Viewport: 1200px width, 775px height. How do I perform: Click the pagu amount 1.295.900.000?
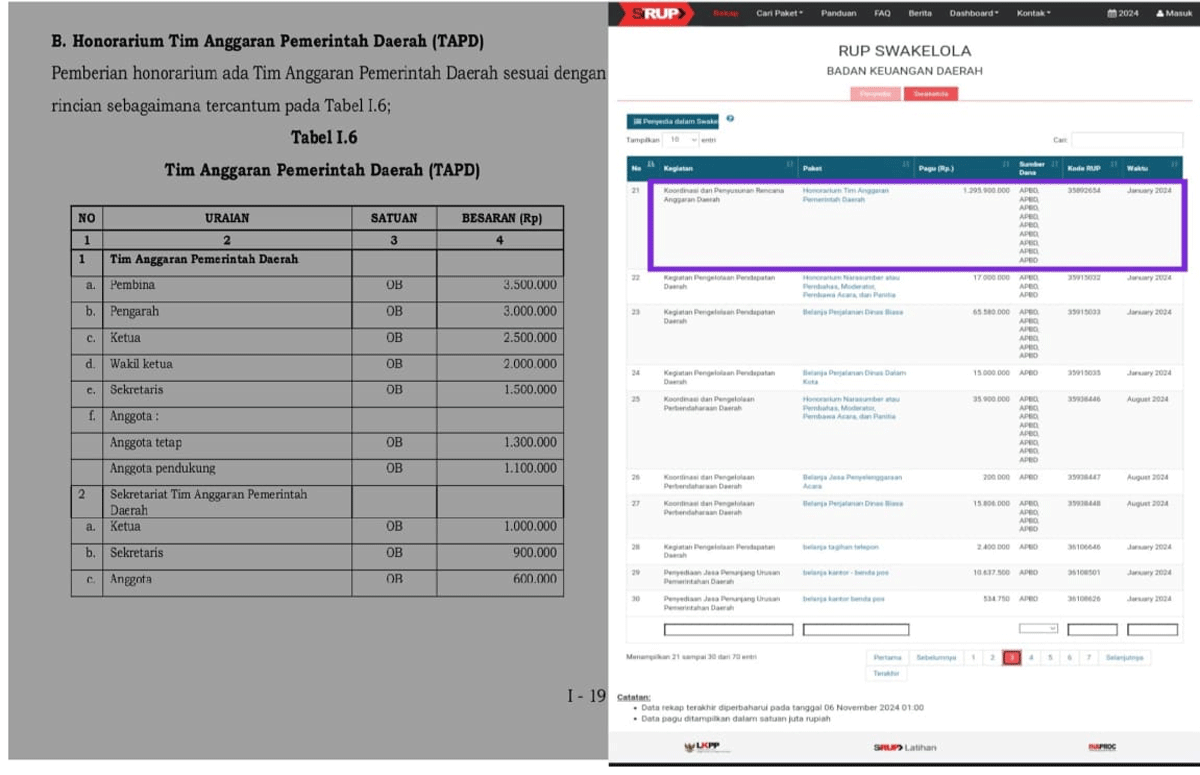[986, 190]
